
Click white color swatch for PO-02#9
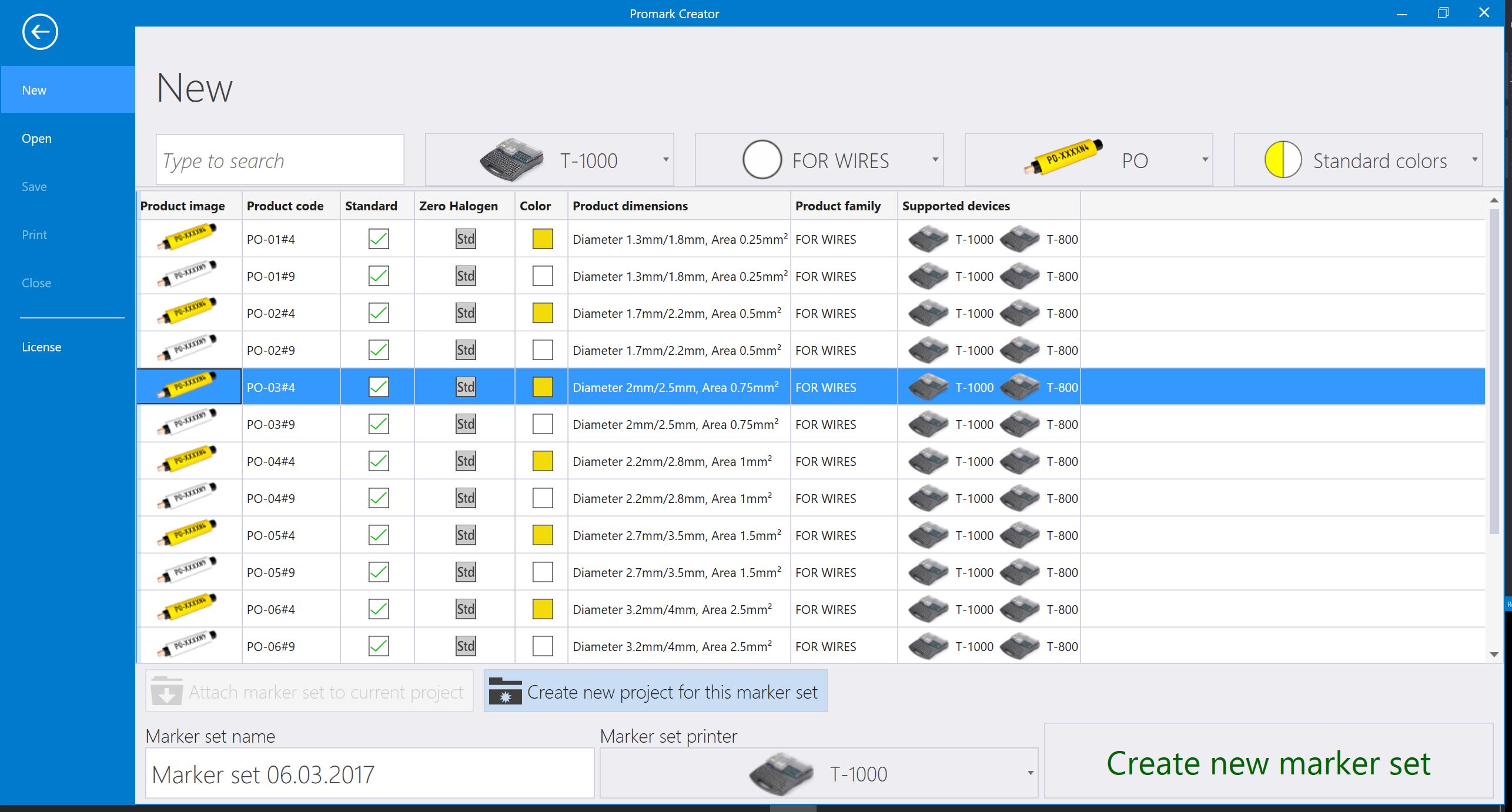coord(543,350)
